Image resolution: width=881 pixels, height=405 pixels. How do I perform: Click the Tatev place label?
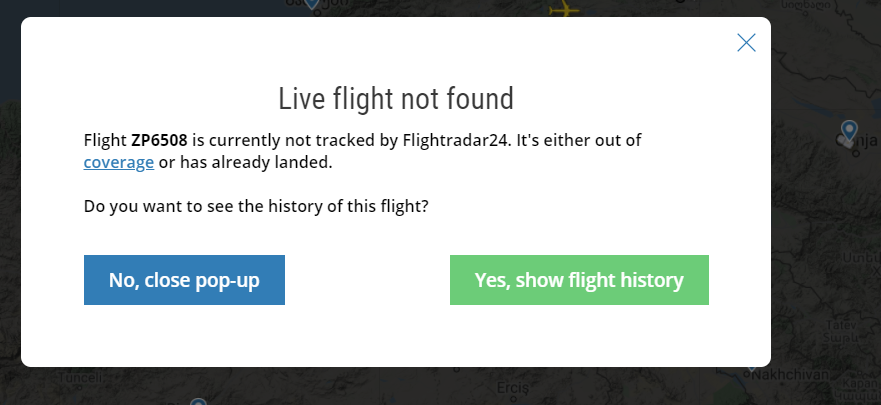(841, 326)
